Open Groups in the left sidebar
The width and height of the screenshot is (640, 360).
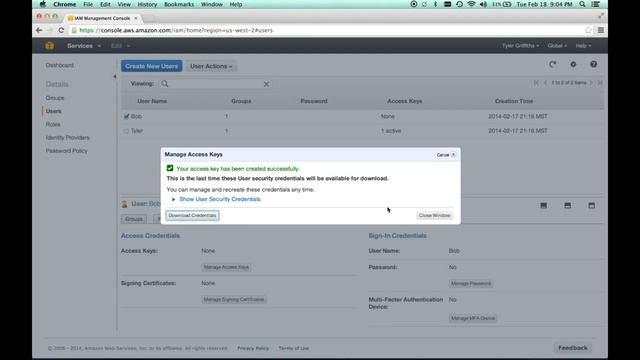pyautogui.click(x=55, y=98)
